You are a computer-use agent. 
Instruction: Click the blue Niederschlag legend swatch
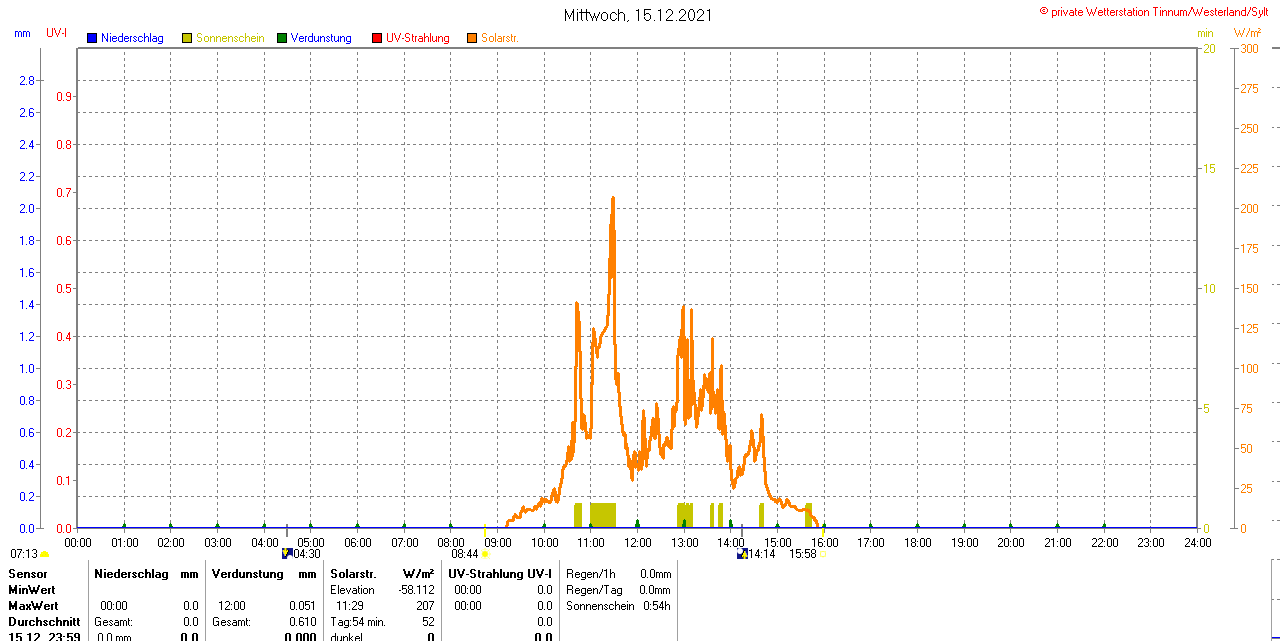pos(92,38)
